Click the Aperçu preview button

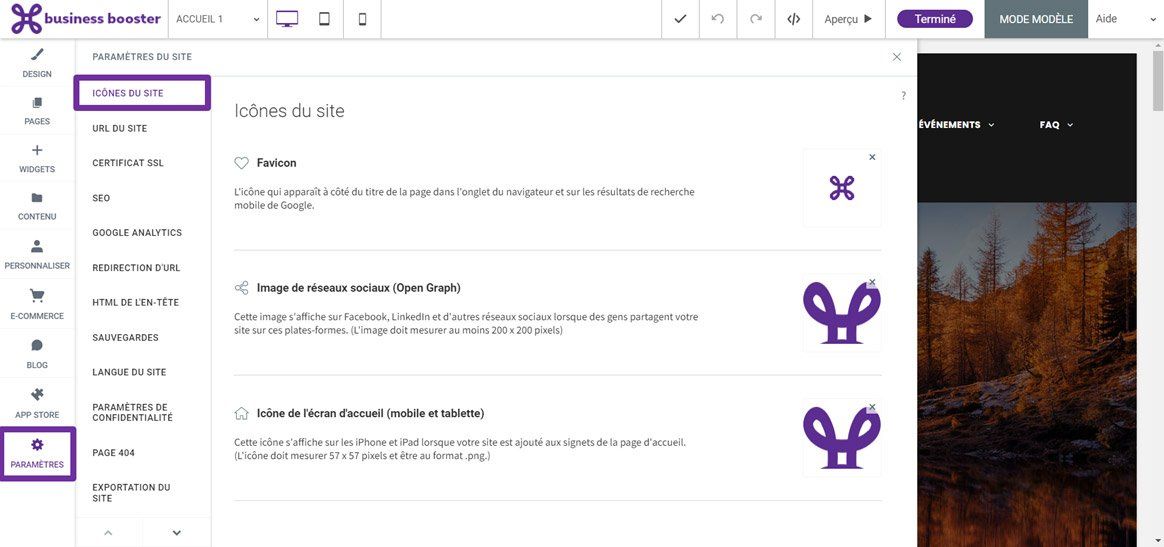click(x=849, y=19)
